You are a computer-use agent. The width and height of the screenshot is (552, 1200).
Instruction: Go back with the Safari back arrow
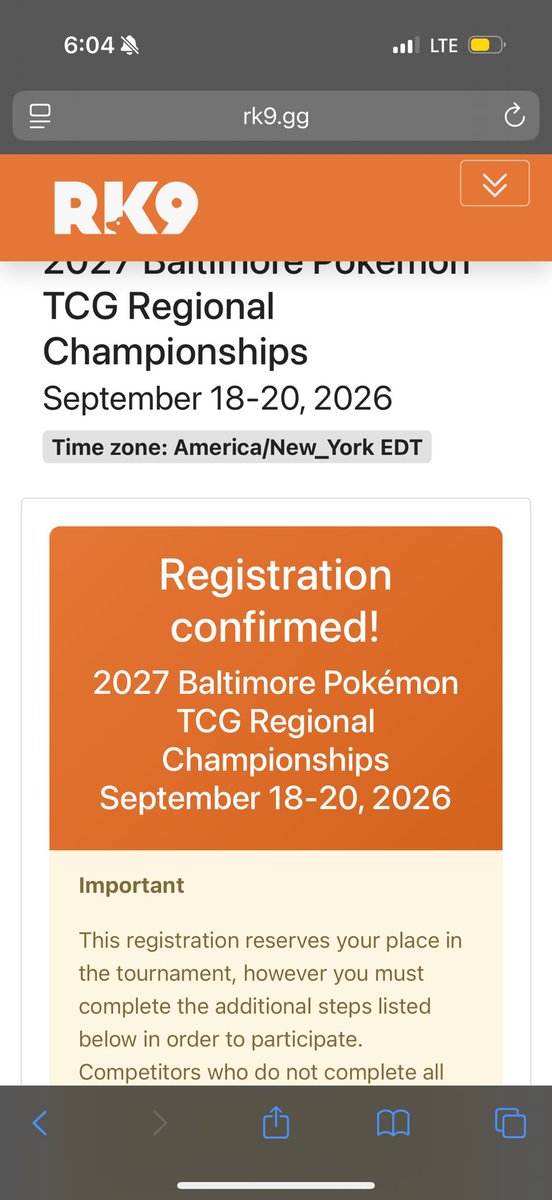pos(40,1123)
